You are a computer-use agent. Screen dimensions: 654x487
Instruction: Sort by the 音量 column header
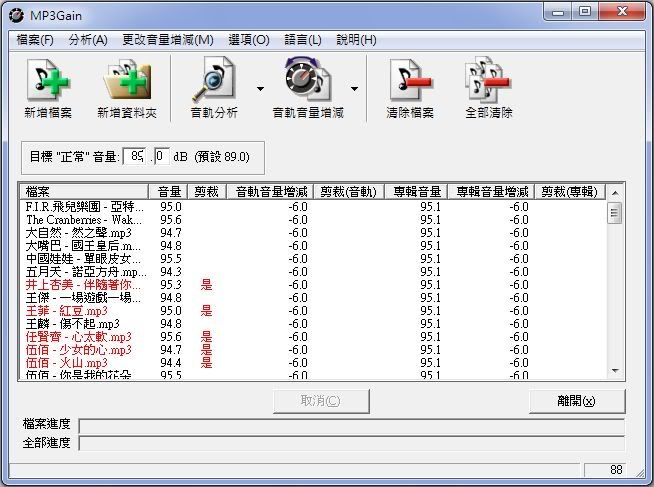(x=169, y=192)
